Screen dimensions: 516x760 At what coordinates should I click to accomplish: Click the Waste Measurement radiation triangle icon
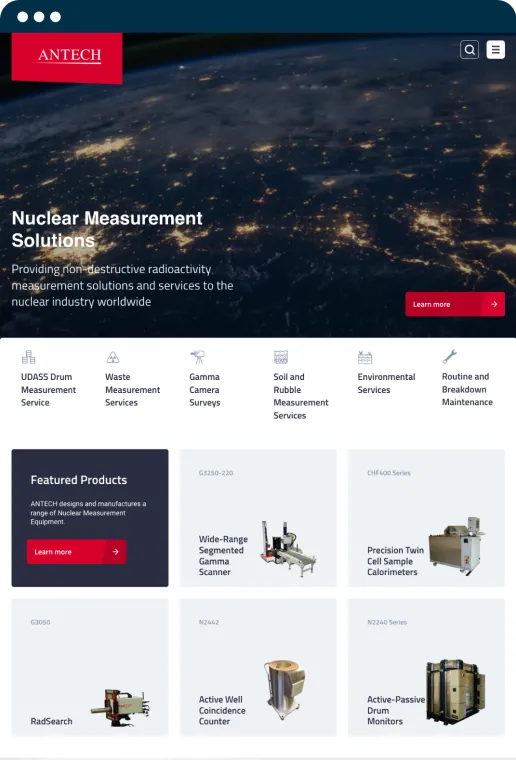pos(112,357)
